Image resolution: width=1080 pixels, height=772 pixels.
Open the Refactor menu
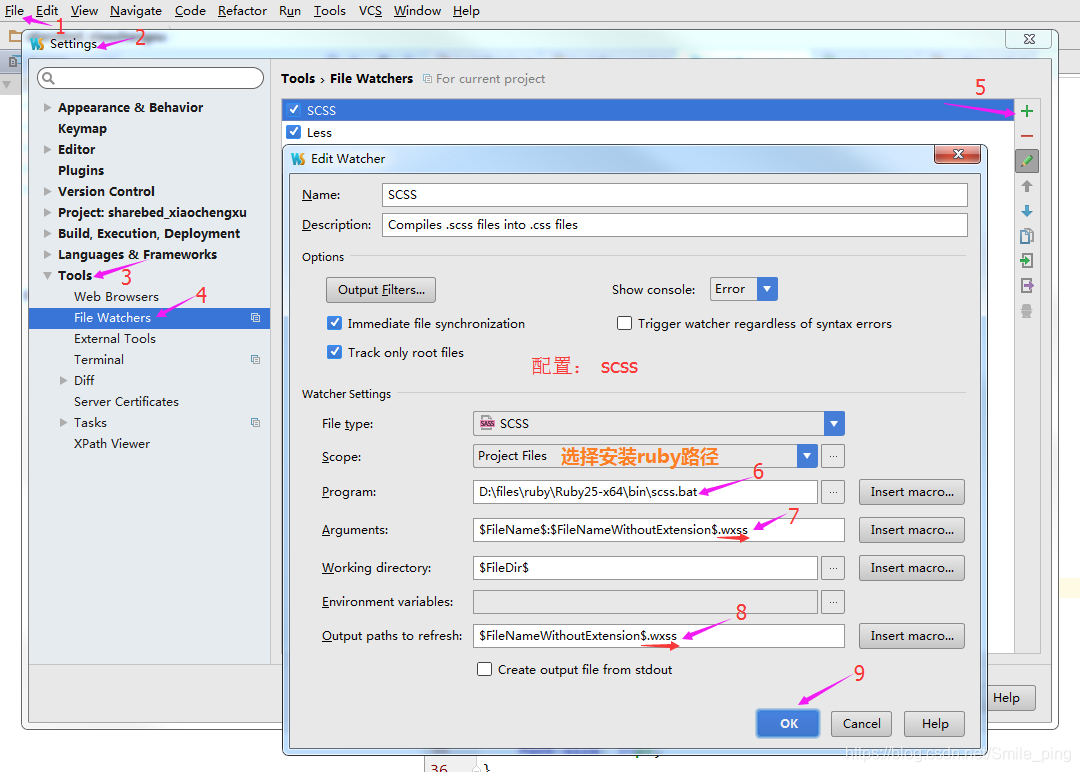tap(242, 11)
